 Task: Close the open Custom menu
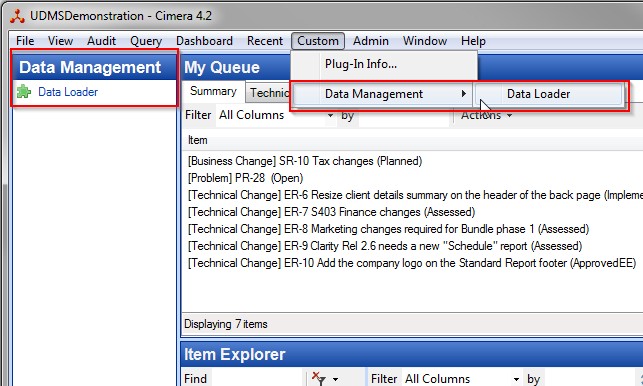pos(318,41)
